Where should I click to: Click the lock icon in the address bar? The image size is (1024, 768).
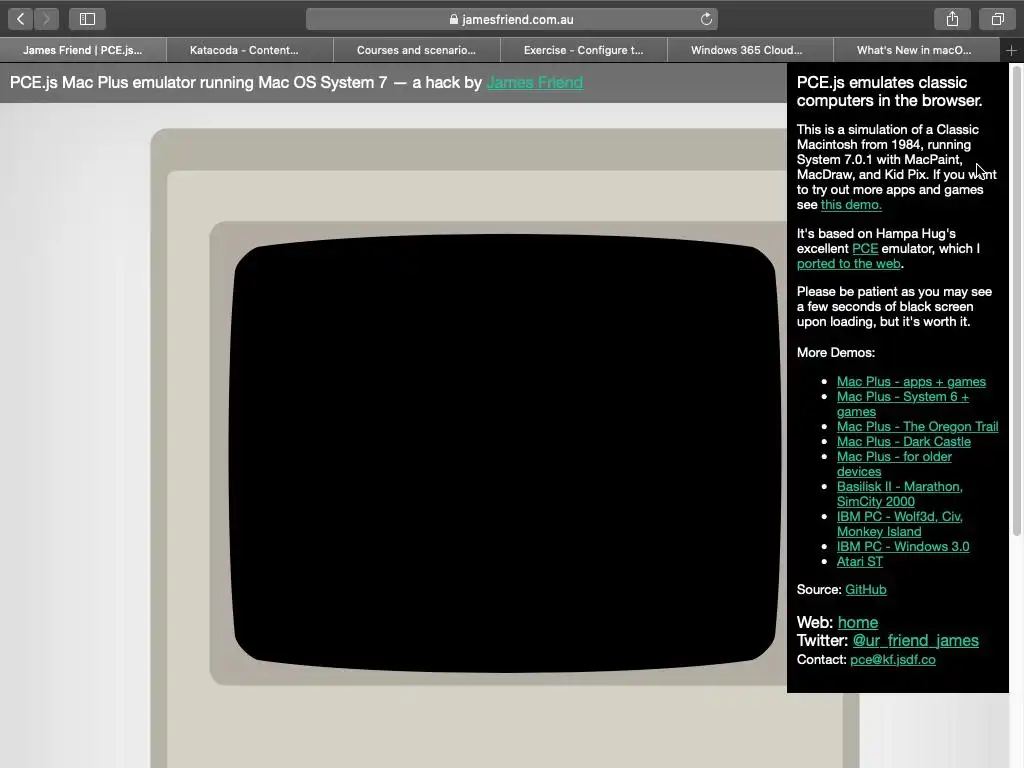point(454,20)
